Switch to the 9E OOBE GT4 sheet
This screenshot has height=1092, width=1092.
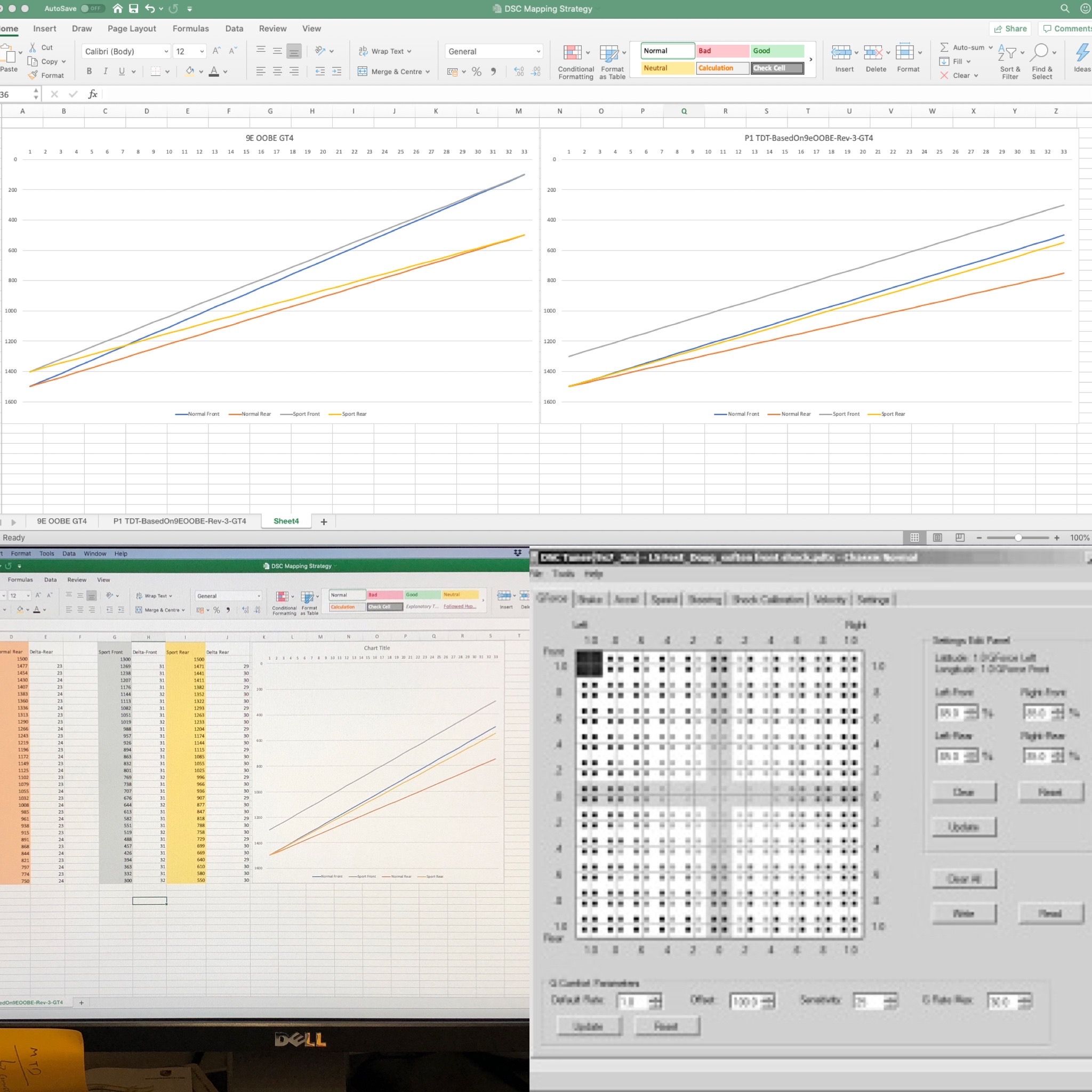[62, 521]
